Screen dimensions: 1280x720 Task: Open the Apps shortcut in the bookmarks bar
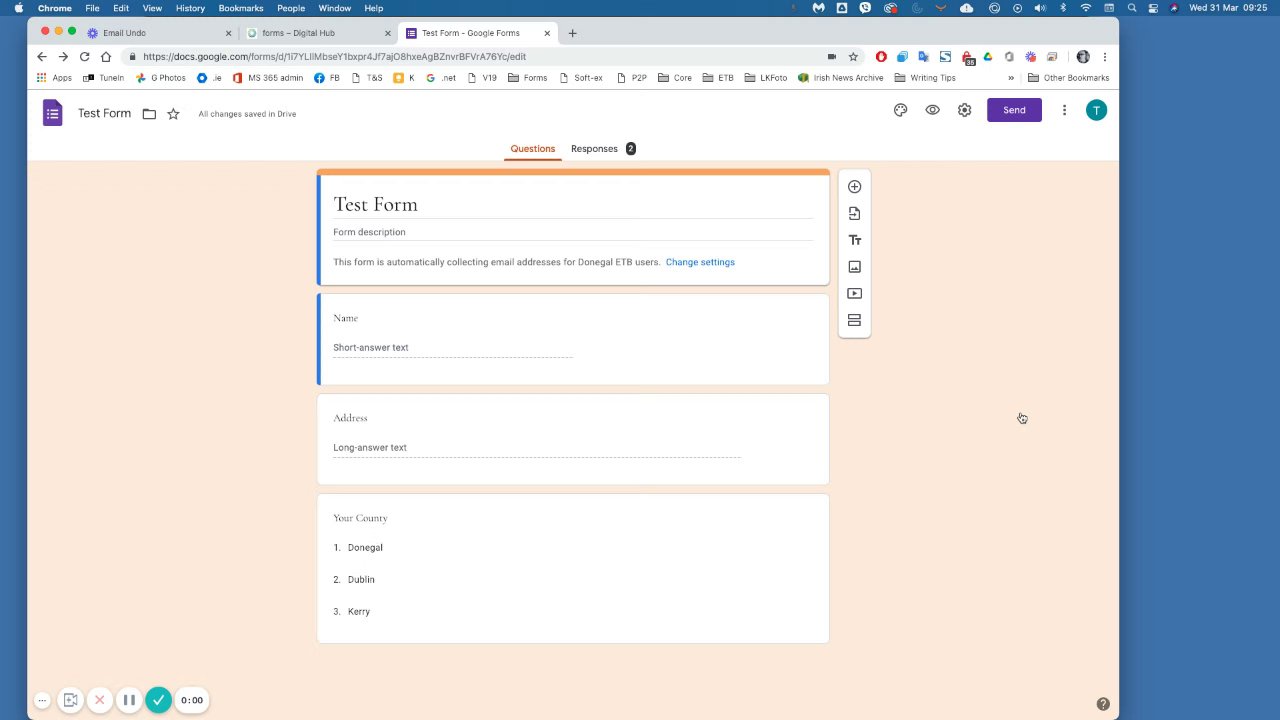click(55, 78)
